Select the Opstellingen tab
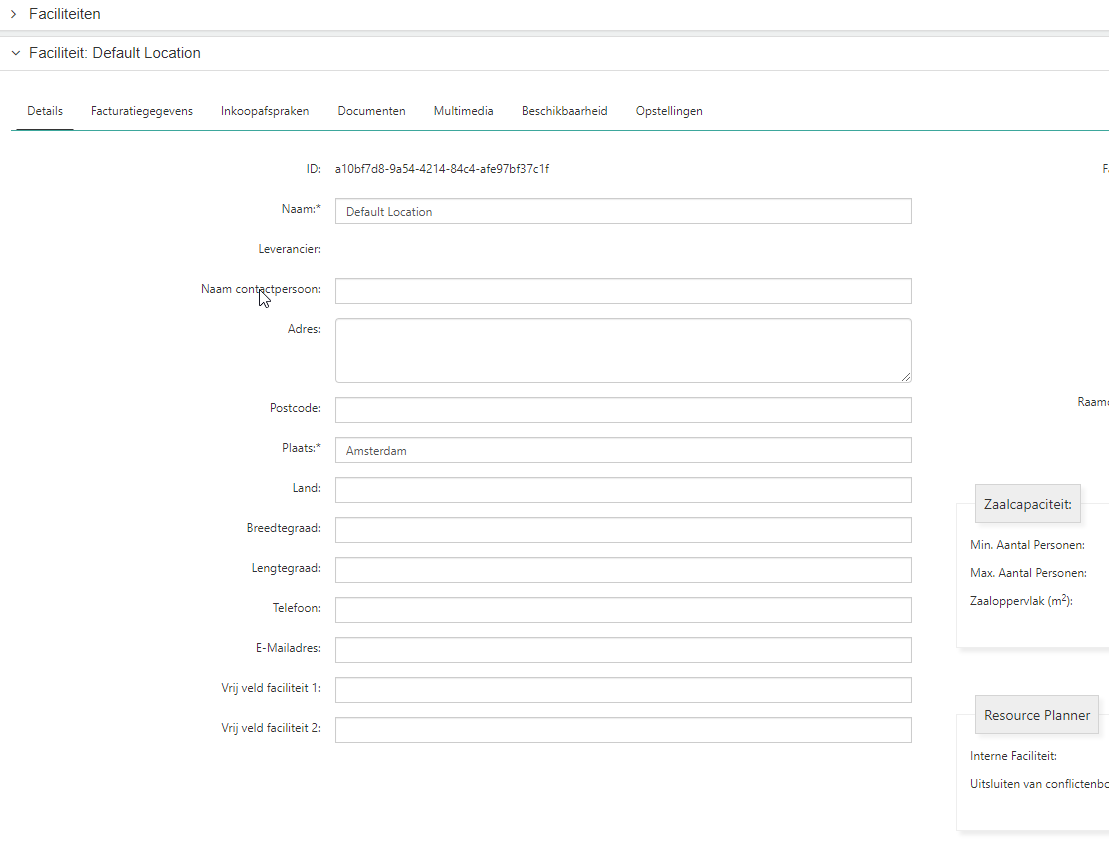 [x=669, y=111]
